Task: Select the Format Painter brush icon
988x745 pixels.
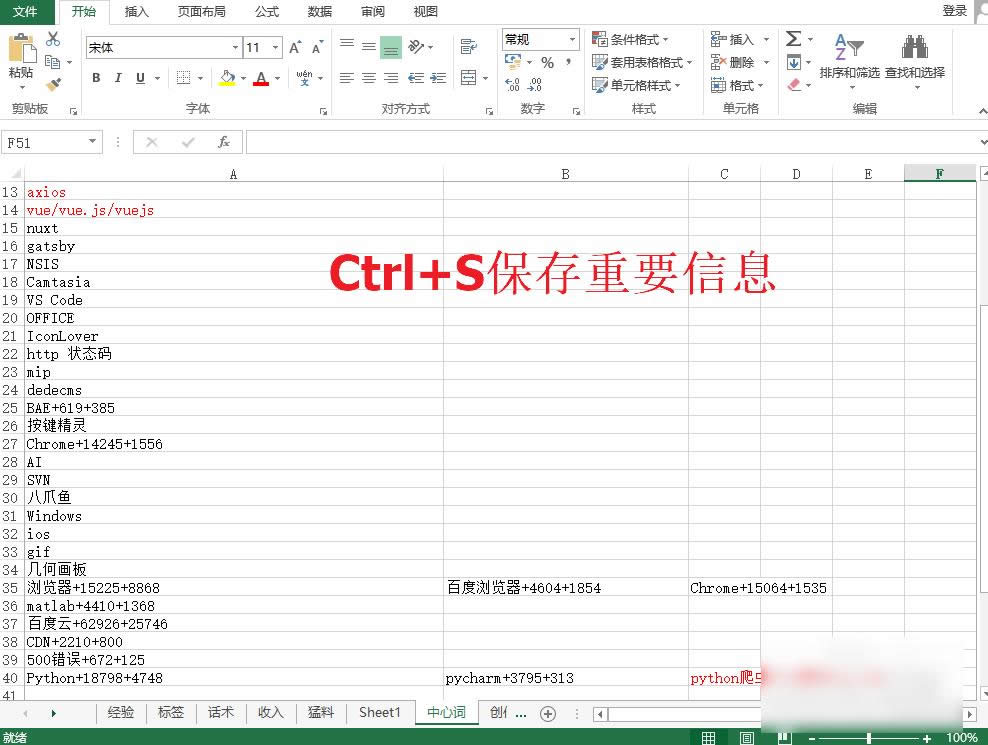Action: tap(53, 85)
